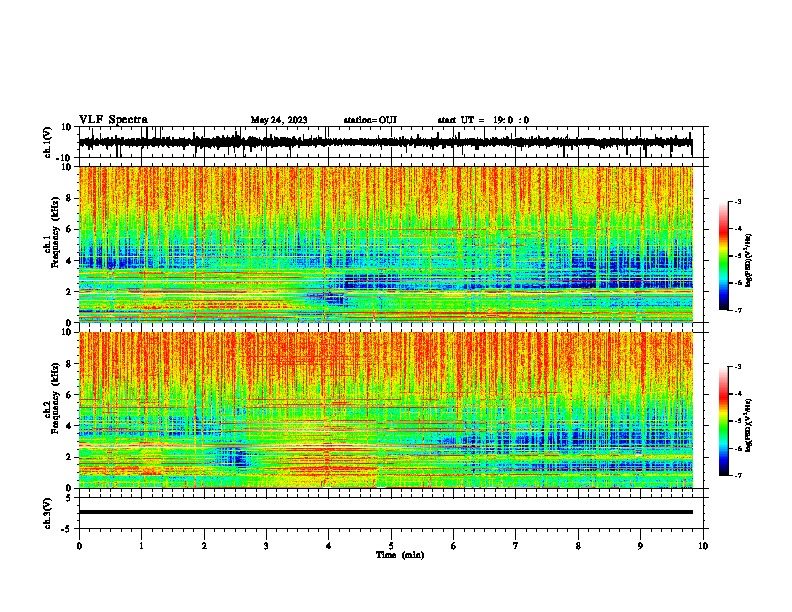This screenshot has height=612, width=792.
Task: Click the "VLF Spectra" title text
Action: click(113, 120)
